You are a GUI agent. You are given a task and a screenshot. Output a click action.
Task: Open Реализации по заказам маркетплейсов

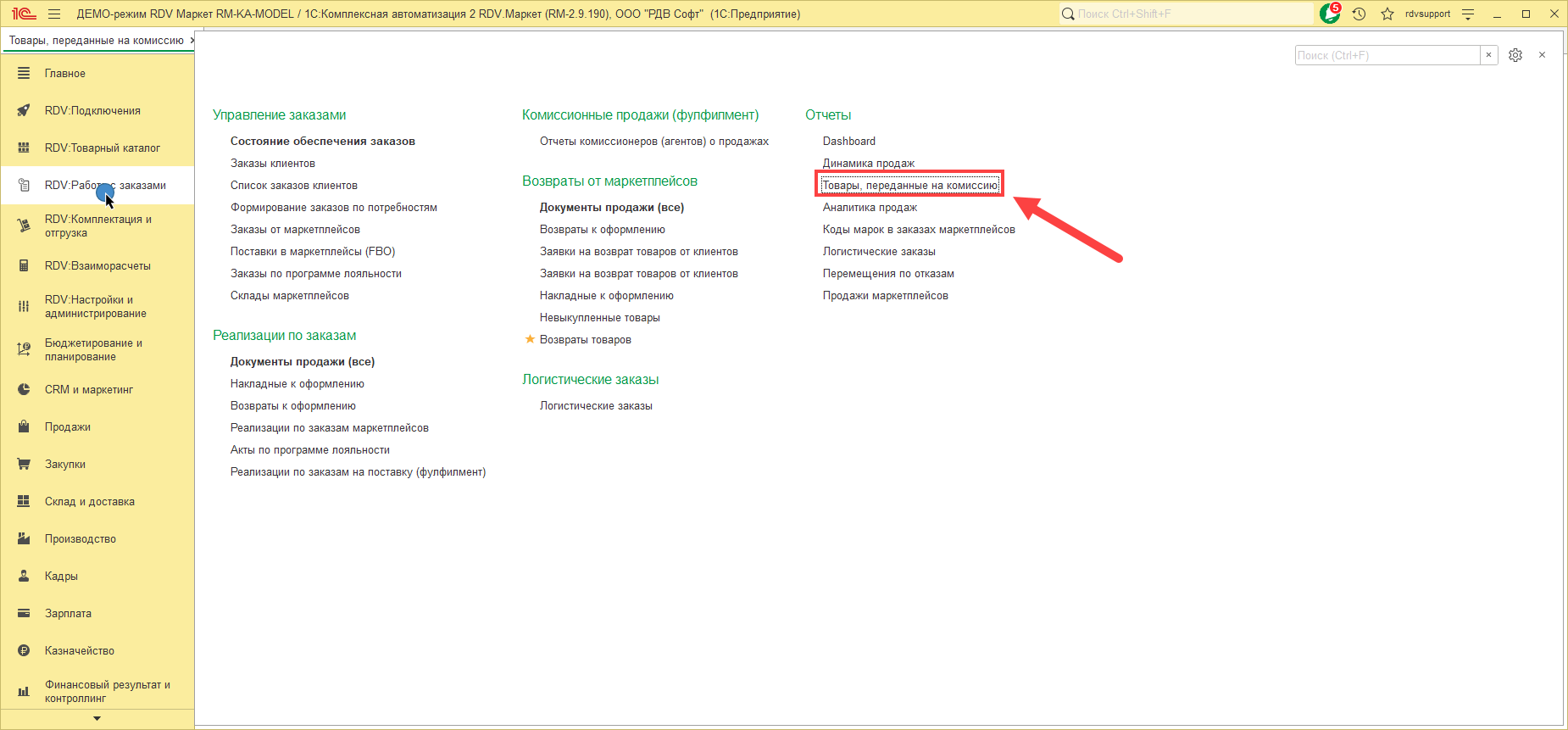click(330, 428)
